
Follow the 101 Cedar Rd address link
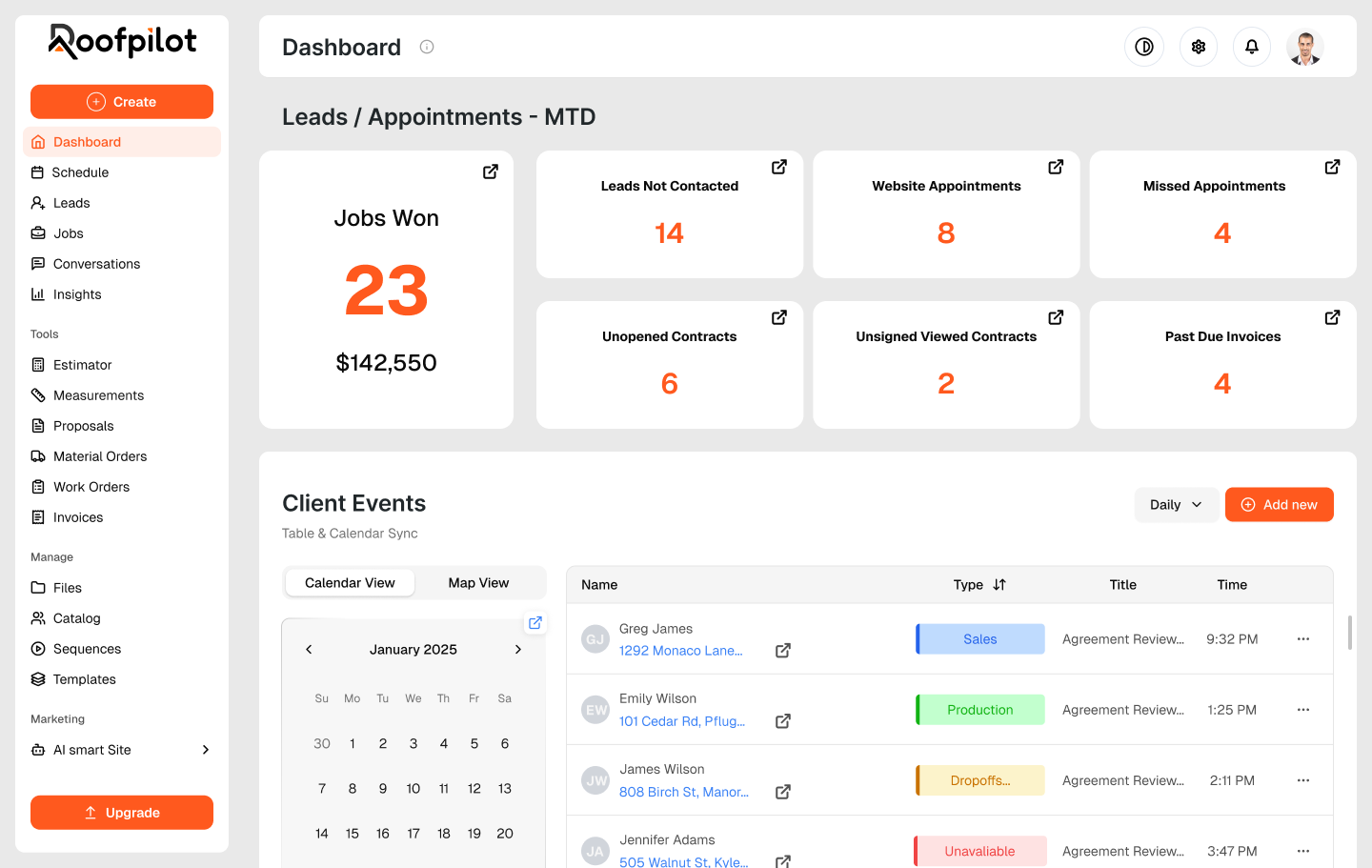click(x=682, y=721)
